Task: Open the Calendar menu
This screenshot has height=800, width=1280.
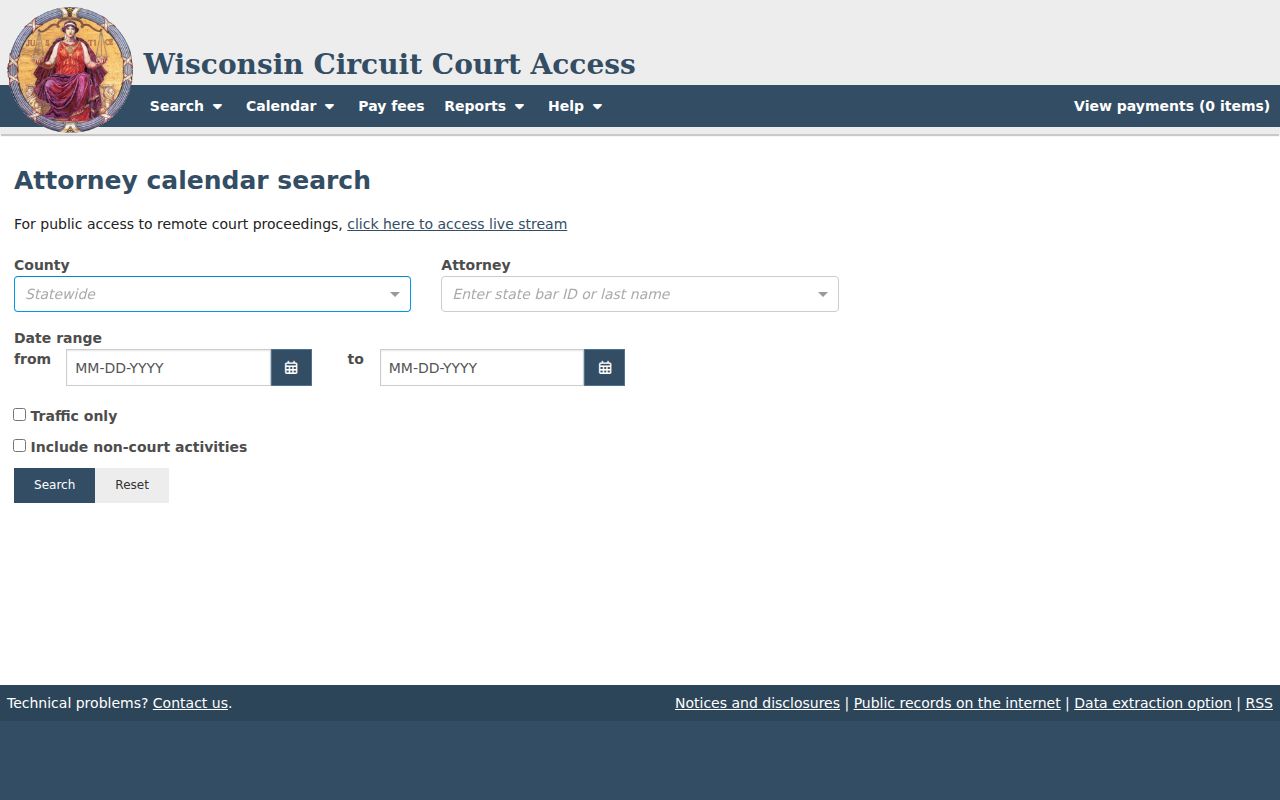Action: [290, 106]
